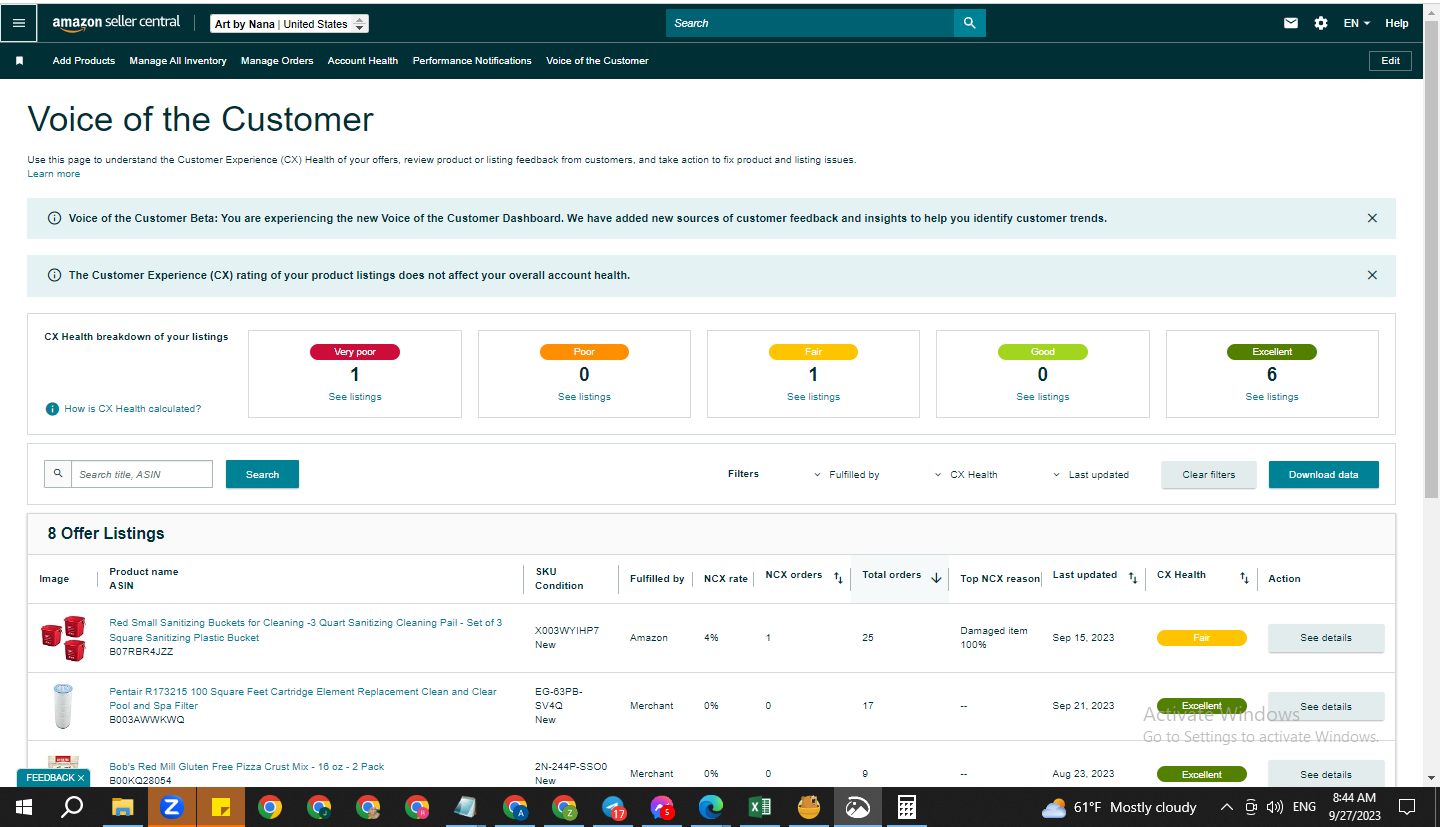This screenshot has width=1440, height=827.
Task: Select Voice of the Customer in the nav bar
Action: (x=597, y=61)
